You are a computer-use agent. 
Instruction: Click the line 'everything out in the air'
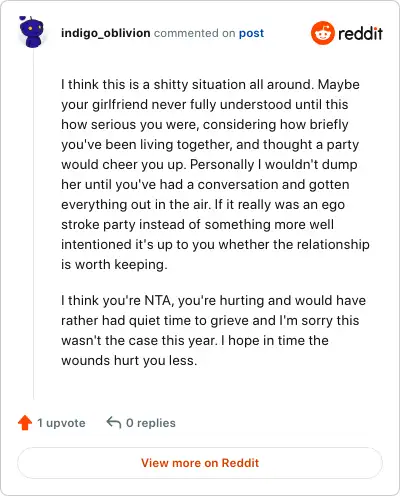point(135,204)
